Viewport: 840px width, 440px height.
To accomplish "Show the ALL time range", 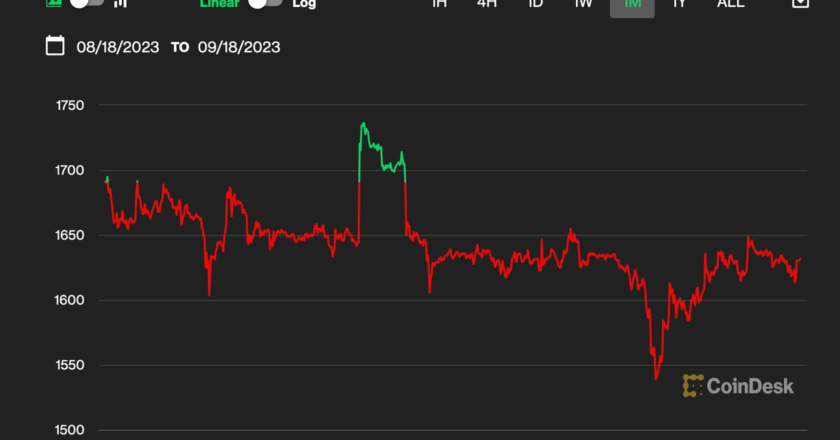I will pos(730,4).
